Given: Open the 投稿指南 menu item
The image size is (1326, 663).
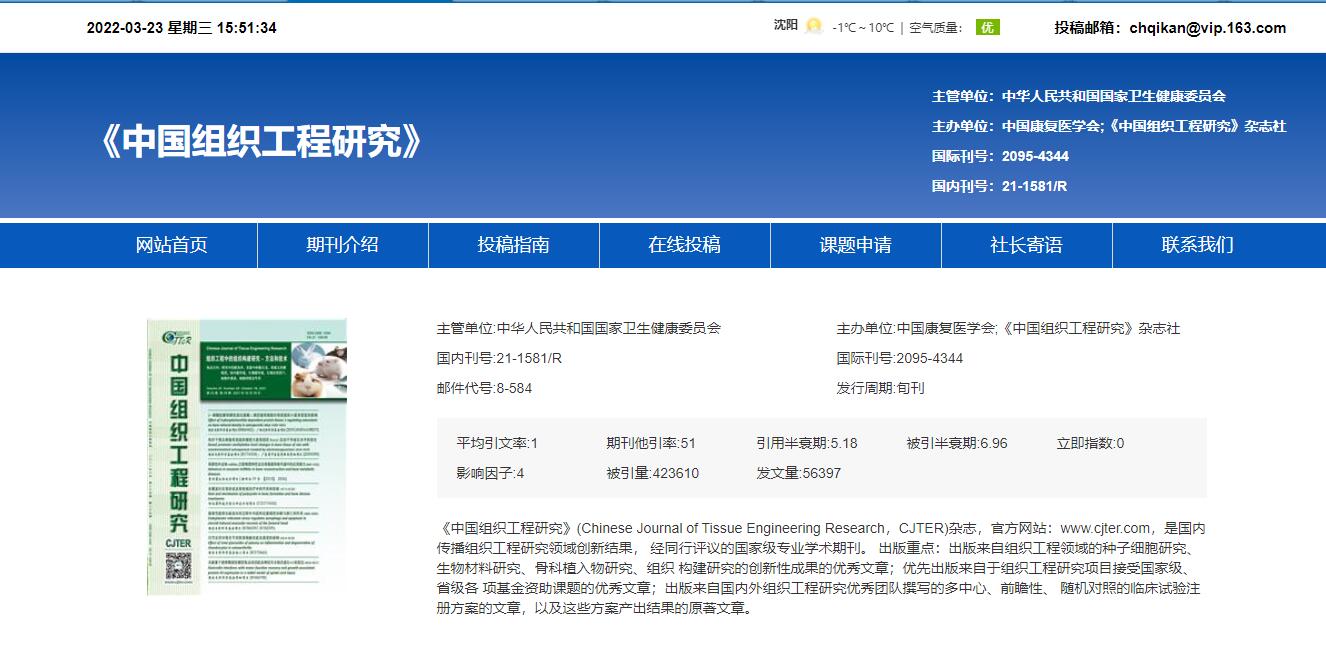Looking at the screenshot, I should [513, 245].
